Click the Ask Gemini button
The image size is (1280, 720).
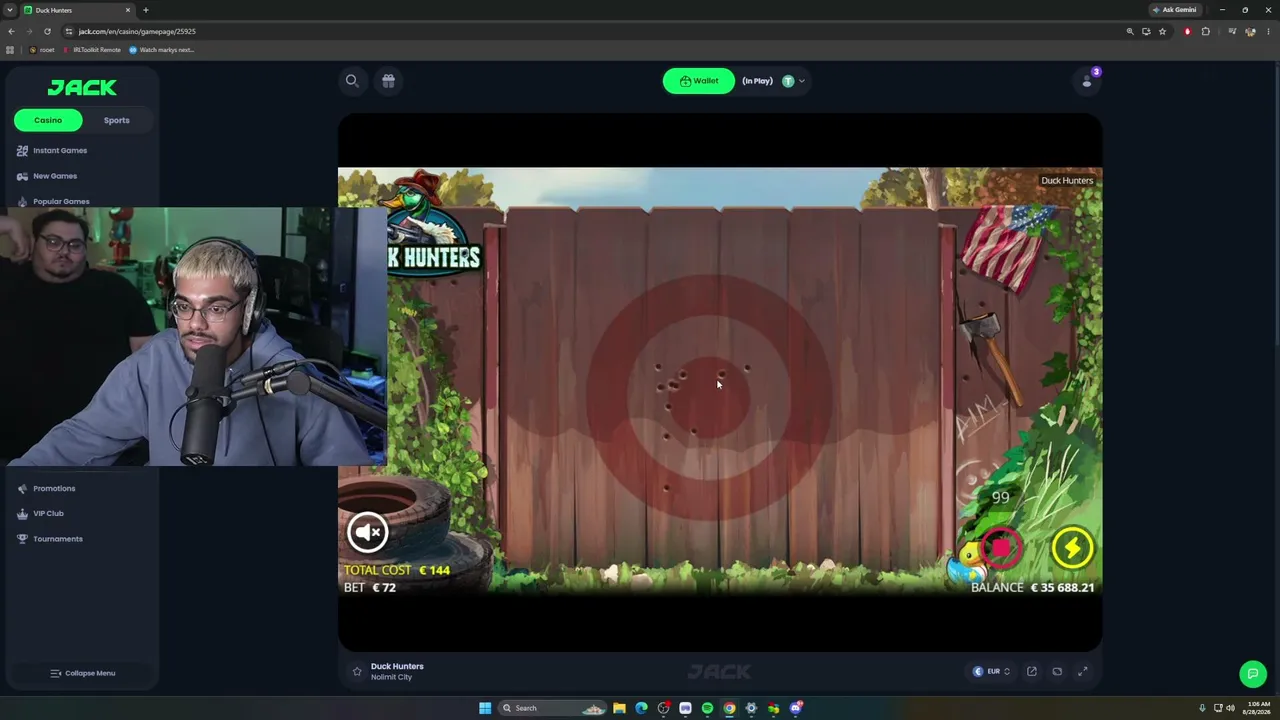pyautogui.click(x=1174, y=10)
